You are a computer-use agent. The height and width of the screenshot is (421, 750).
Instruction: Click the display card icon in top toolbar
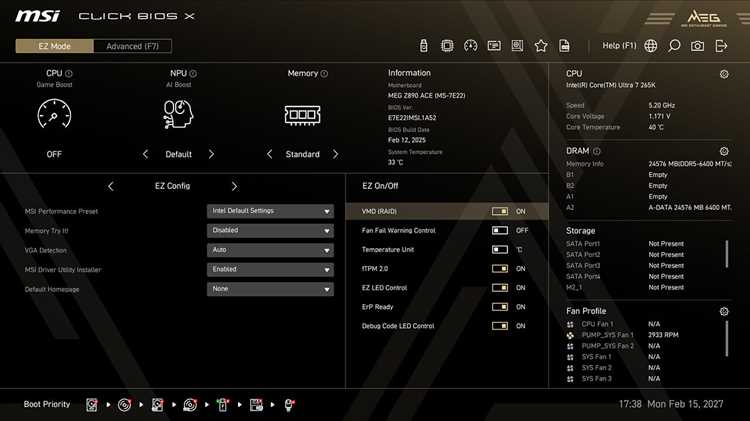(x=494, y=45)
